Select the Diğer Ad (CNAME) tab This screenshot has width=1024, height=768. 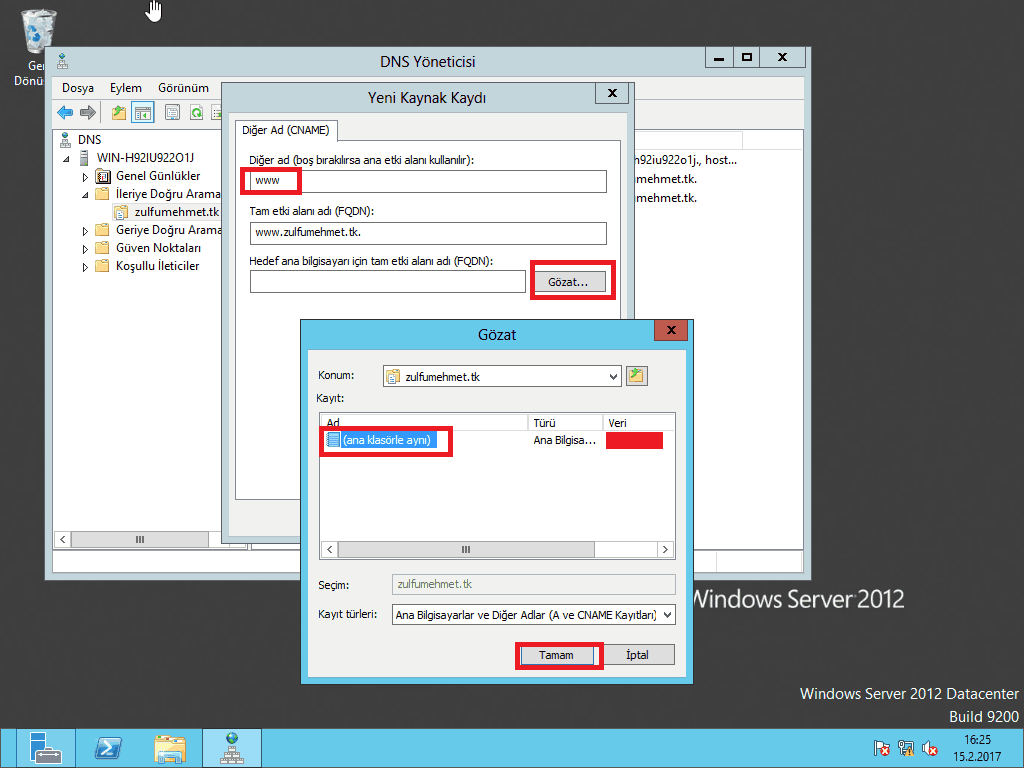[285, 130]
